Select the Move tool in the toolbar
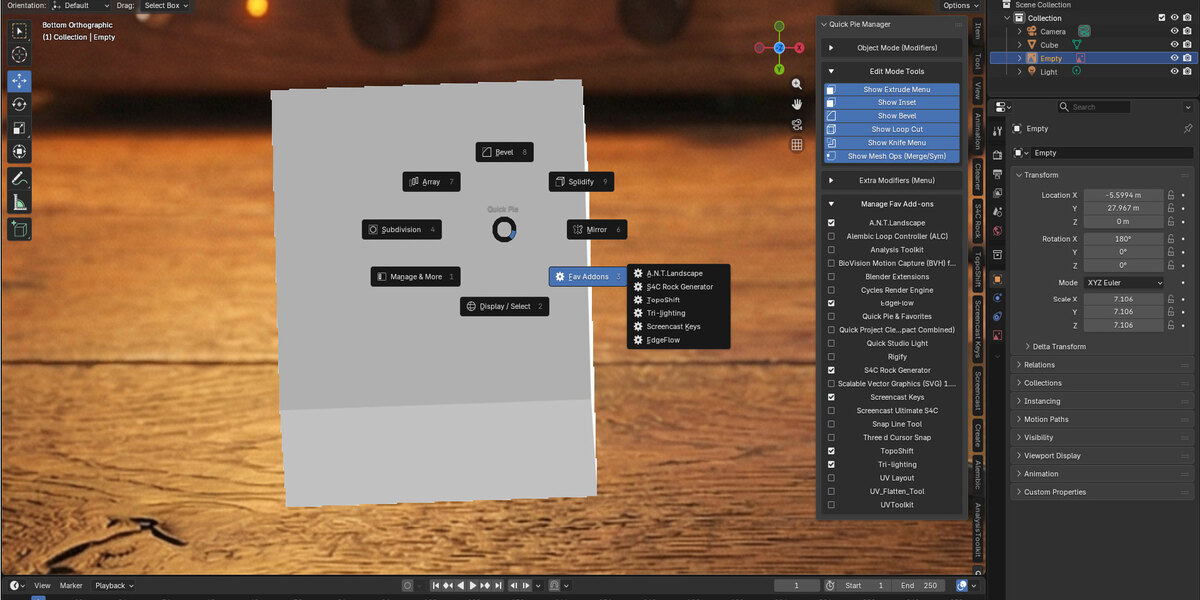This screenshot has height=600, width=1200. tap(19, 81)
